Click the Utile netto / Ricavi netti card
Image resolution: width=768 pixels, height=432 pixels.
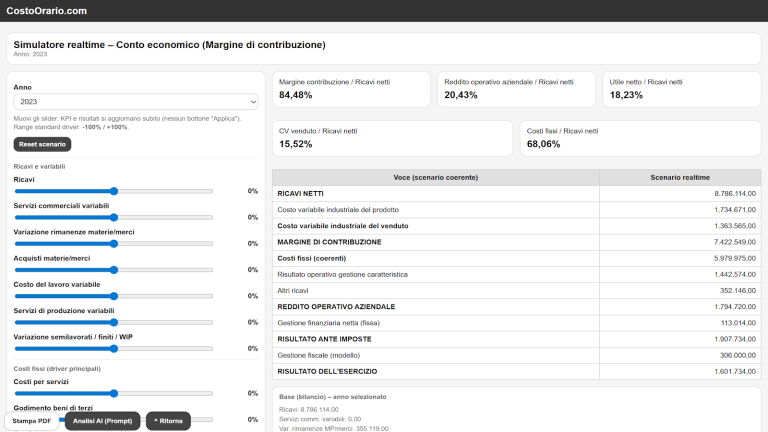coord(680,89)
